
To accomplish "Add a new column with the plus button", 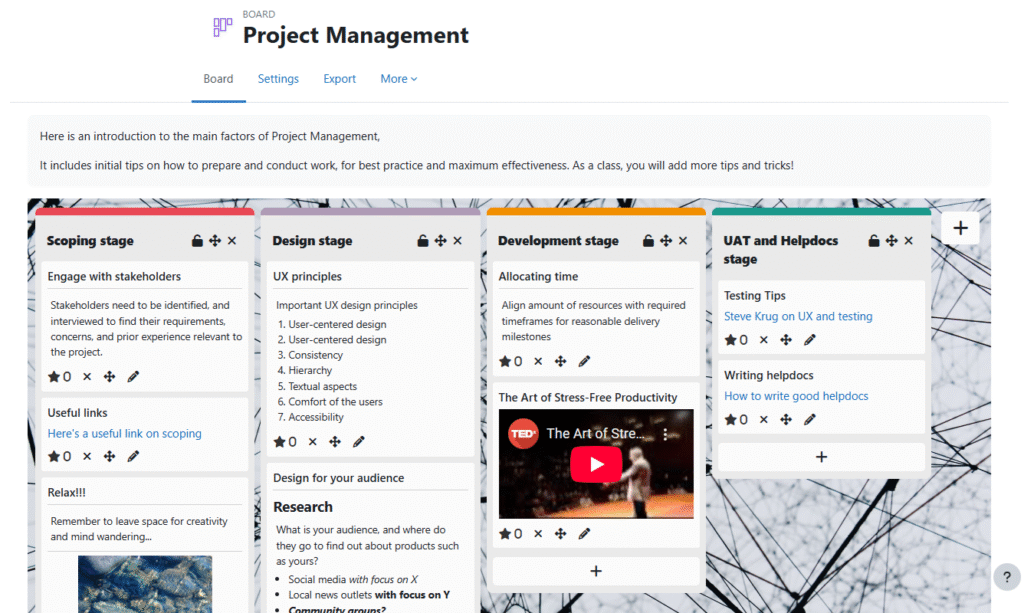I will point(959,228).
